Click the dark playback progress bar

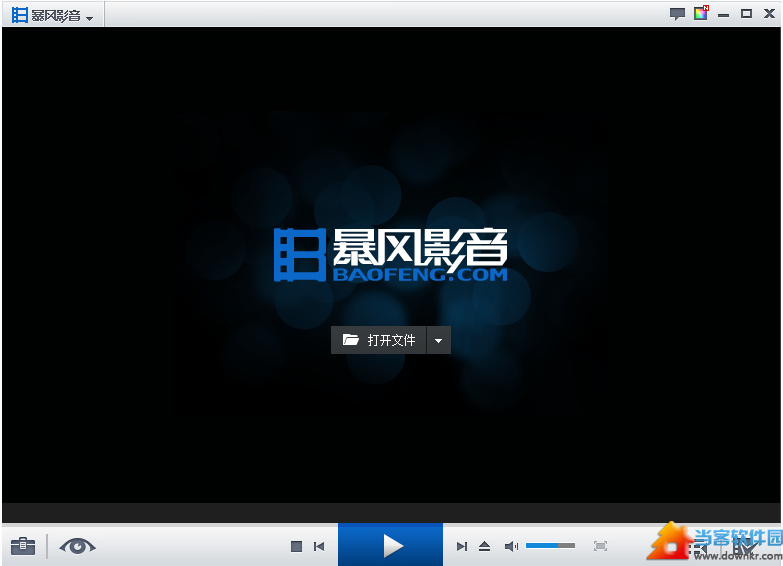click(391, 513)
